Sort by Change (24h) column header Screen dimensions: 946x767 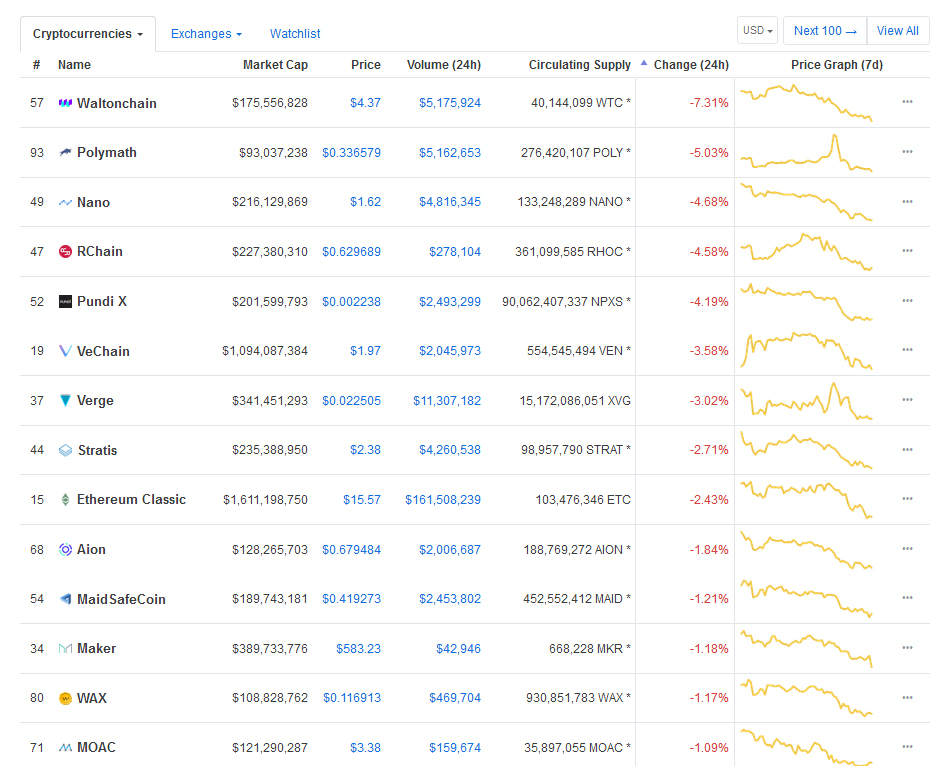(691, 65)
